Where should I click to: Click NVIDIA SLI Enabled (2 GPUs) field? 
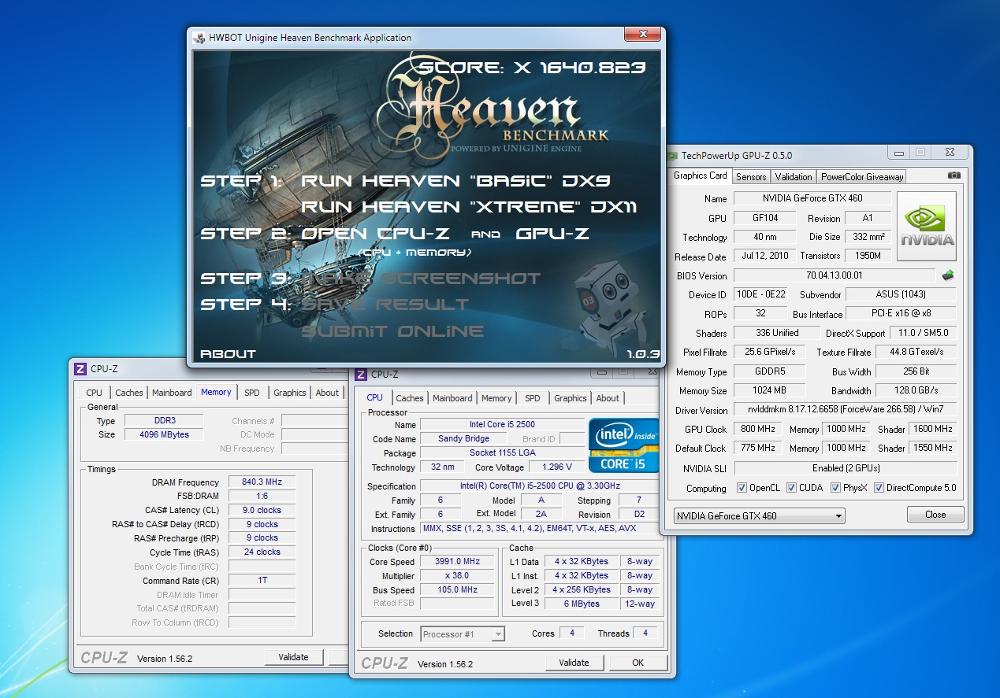click(845, 468)
